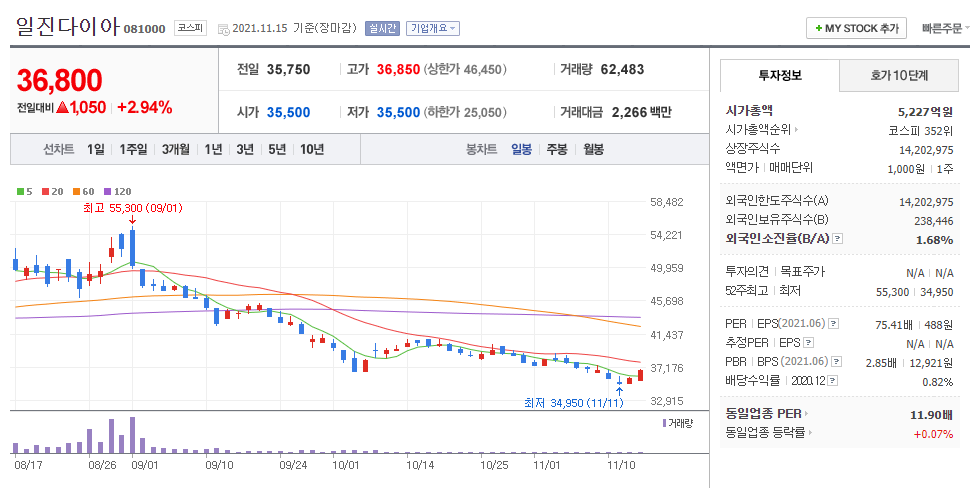The height and width of the screenshot is (488, 976).
Task: Click the change percent +2.94%
Action: [144, 108]
